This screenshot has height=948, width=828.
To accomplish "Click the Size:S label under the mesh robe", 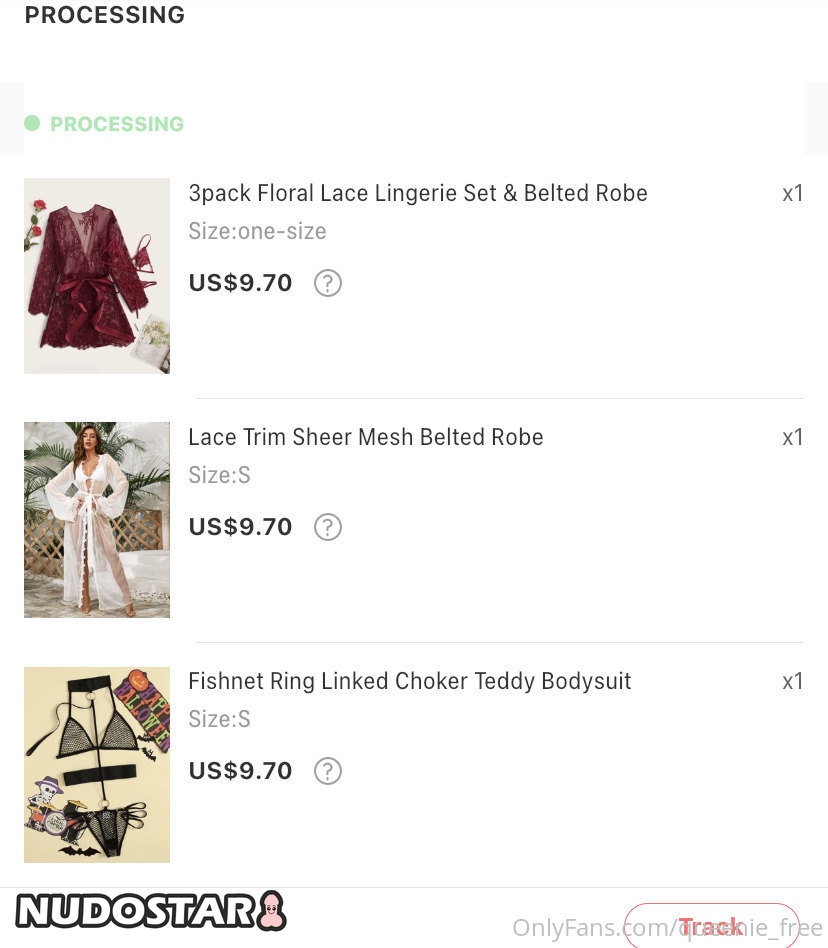I will pos(219,475).
